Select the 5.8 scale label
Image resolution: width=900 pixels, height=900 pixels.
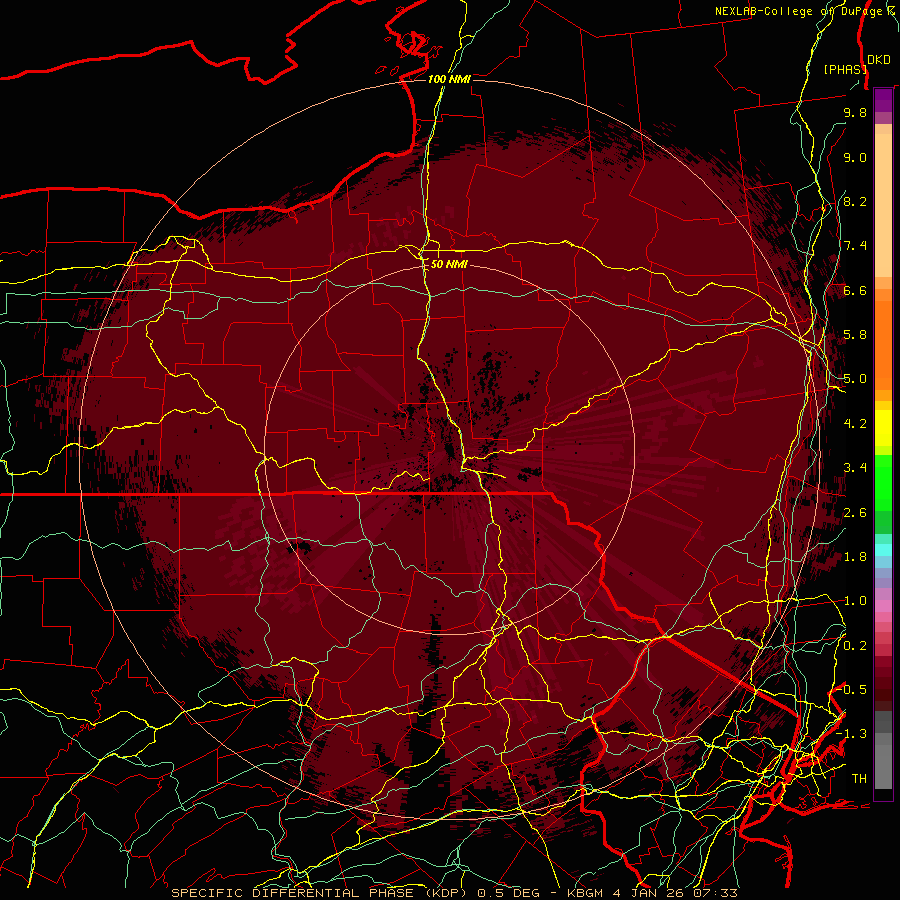(855, 335)
